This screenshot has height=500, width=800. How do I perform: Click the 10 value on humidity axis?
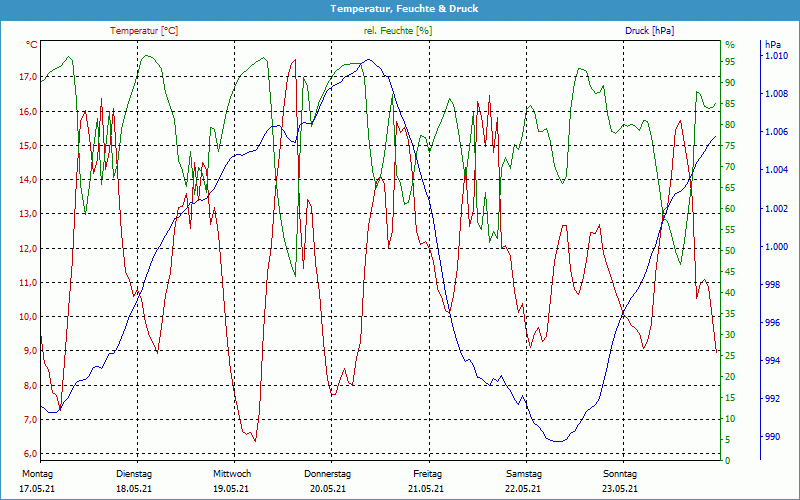click(x=730, y=419)
